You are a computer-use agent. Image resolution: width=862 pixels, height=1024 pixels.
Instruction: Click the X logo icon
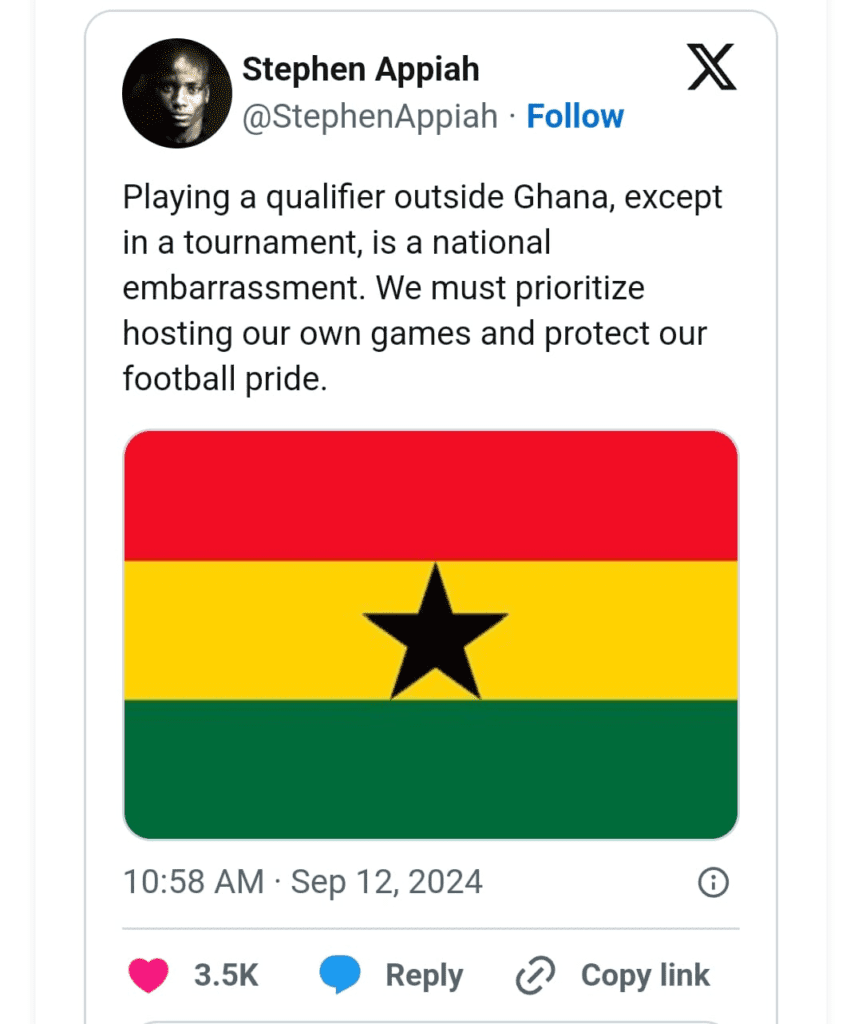coord(712,68)
